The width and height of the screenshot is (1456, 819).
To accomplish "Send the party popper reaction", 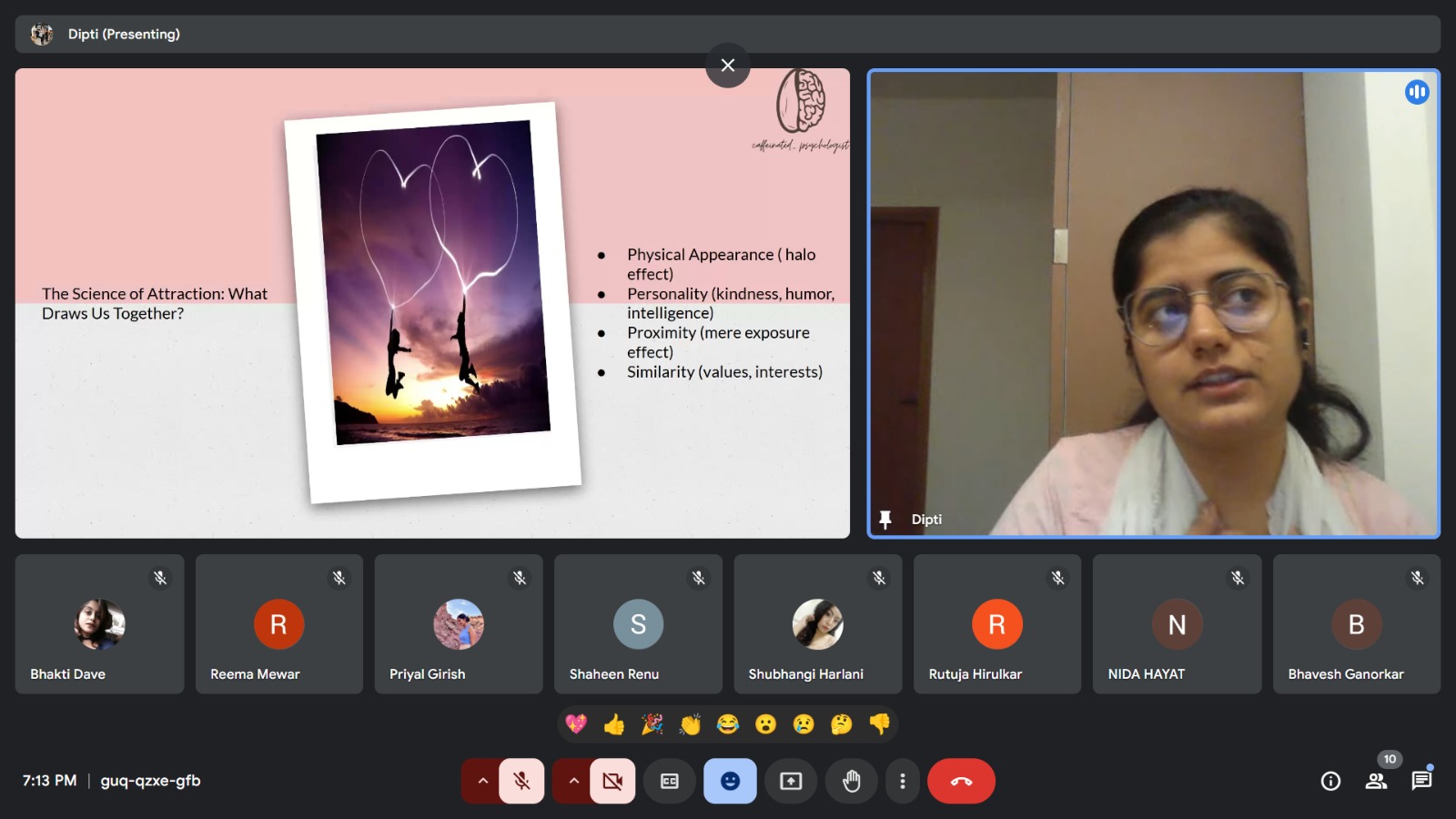I will (652, 724).
